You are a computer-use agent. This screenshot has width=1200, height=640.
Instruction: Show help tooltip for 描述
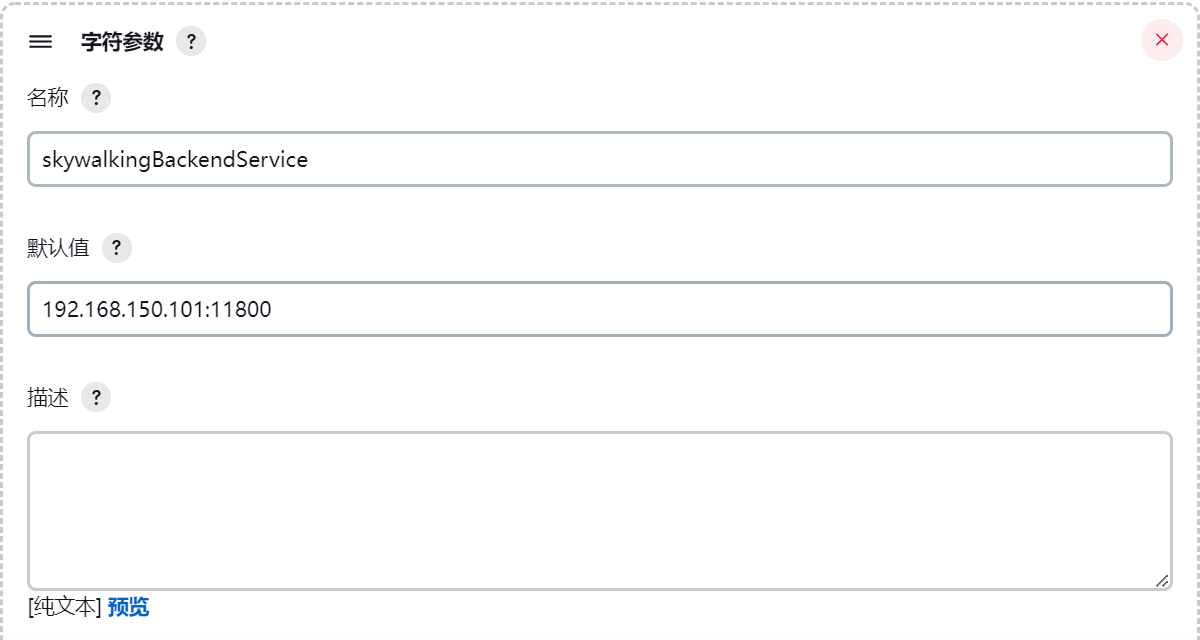pyautogui.click(x=96, y=398)
